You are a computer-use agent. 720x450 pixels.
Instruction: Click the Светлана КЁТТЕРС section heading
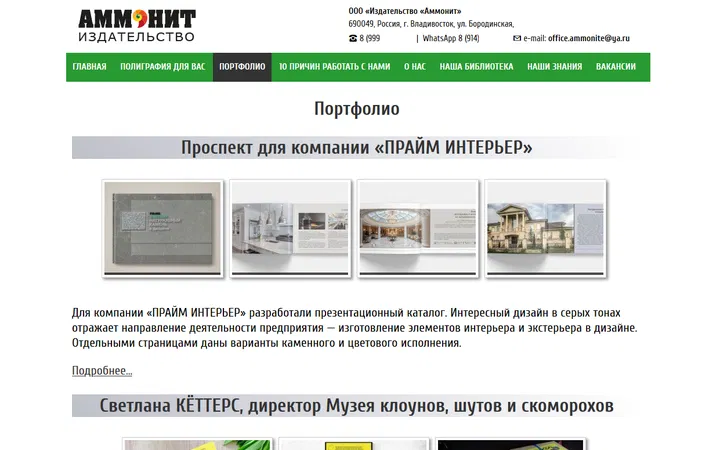(x=356, y=406)
